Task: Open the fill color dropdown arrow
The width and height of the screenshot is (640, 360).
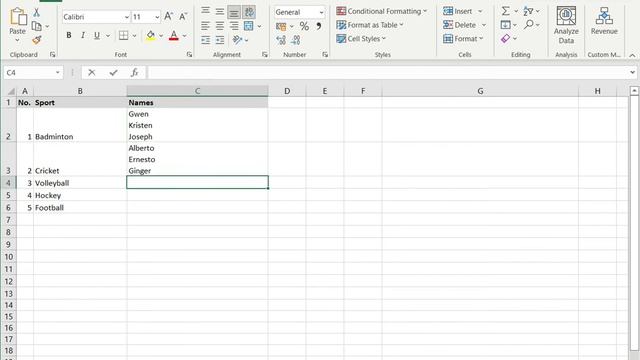Action: [161, 36]
